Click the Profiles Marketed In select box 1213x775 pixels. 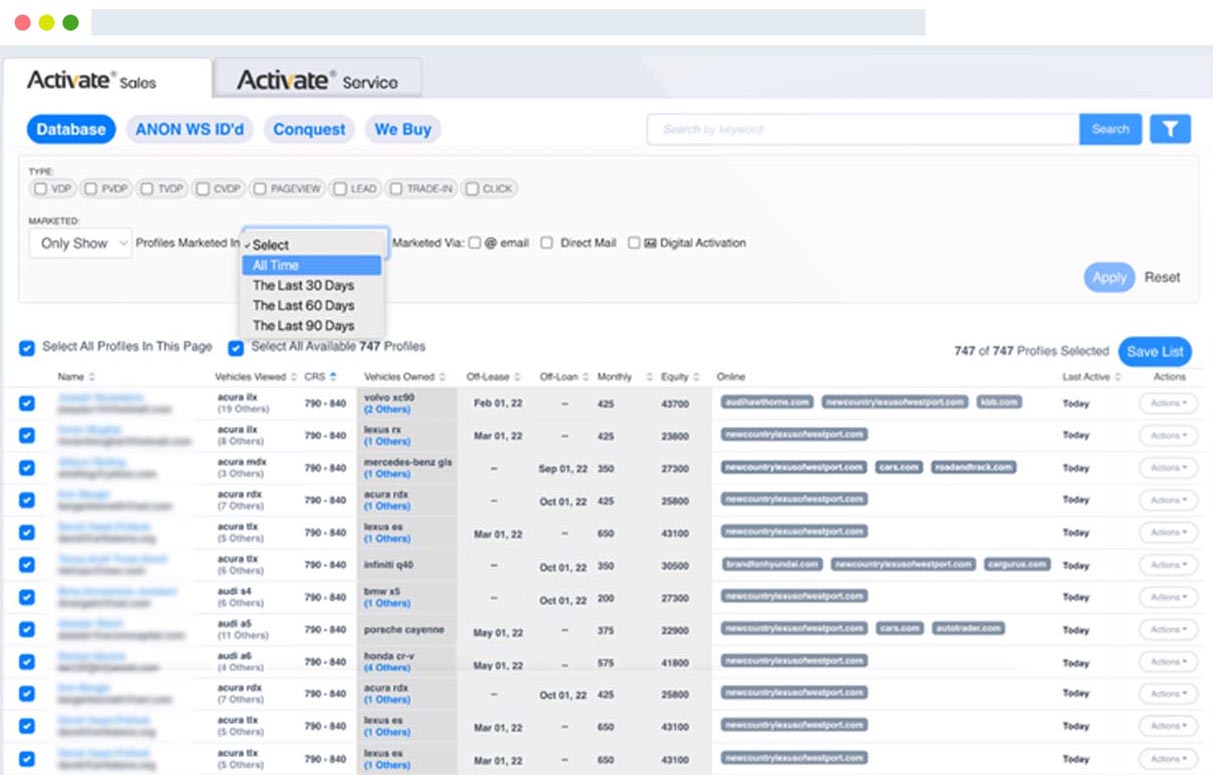click(x=315, y=243)
